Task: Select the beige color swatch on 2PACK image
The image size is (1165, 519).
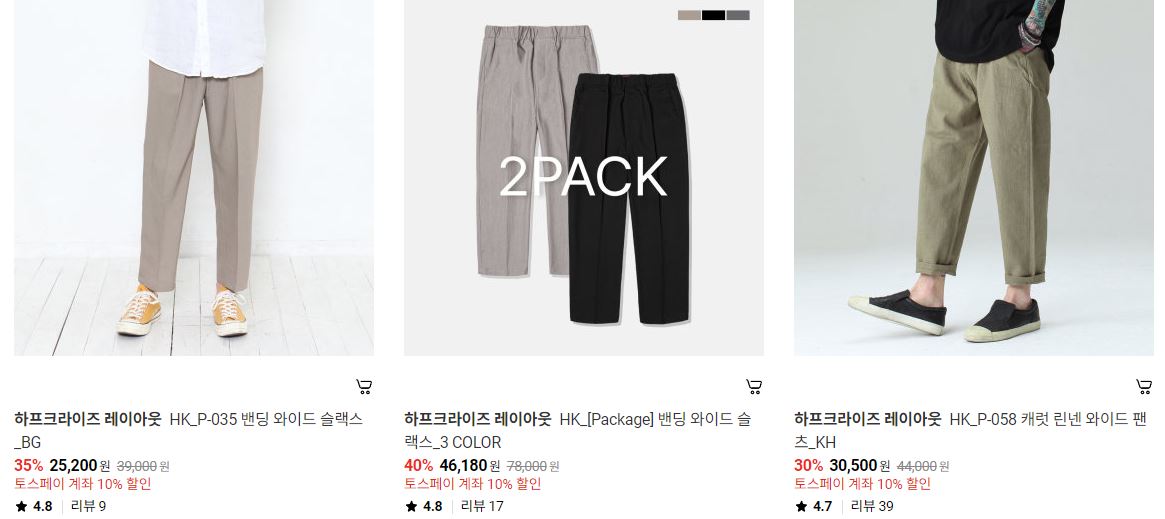Action: tap(689, 15)
